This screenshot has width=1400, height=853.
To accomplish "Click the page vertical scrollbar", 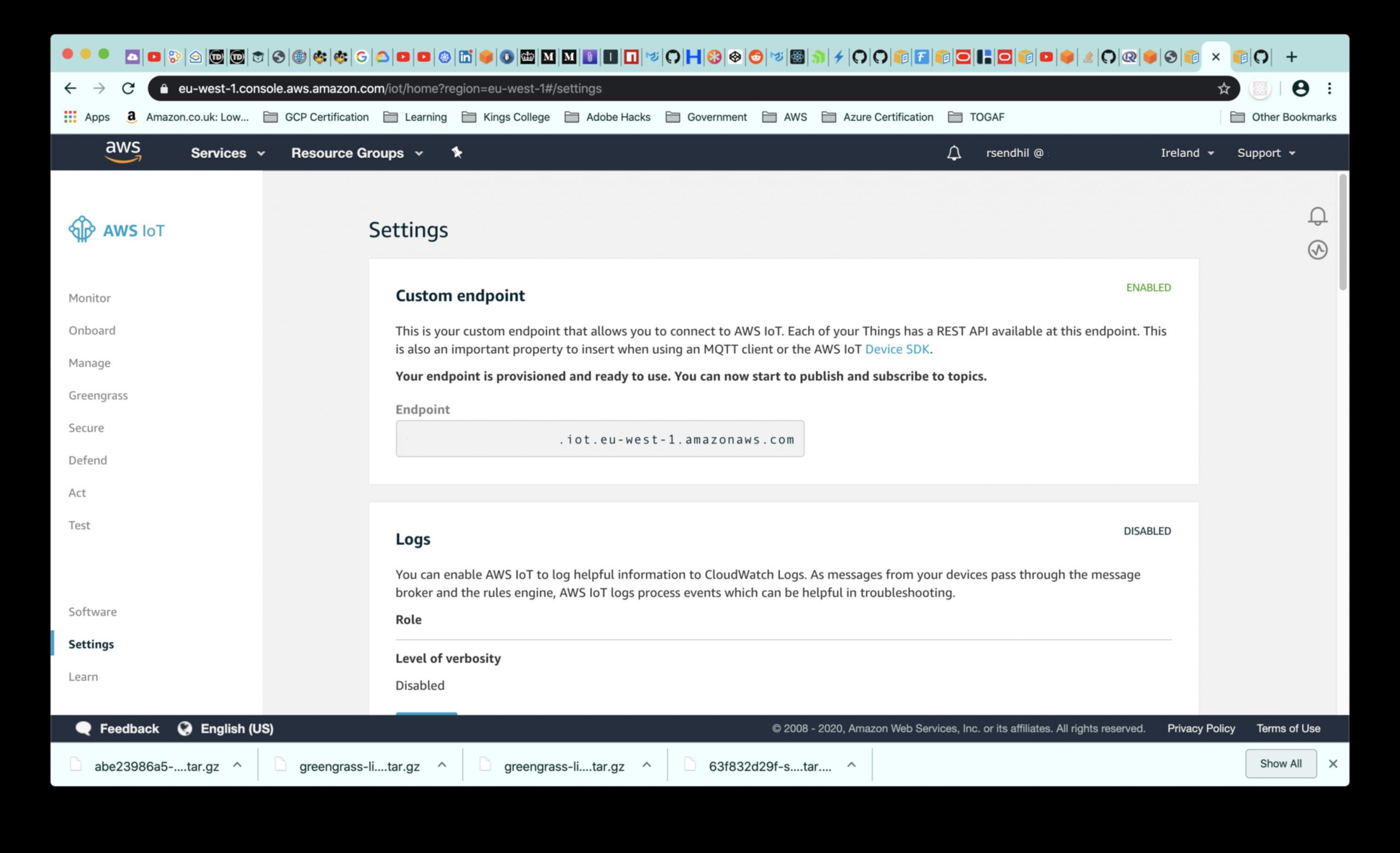I will (x=1343, y=233).
